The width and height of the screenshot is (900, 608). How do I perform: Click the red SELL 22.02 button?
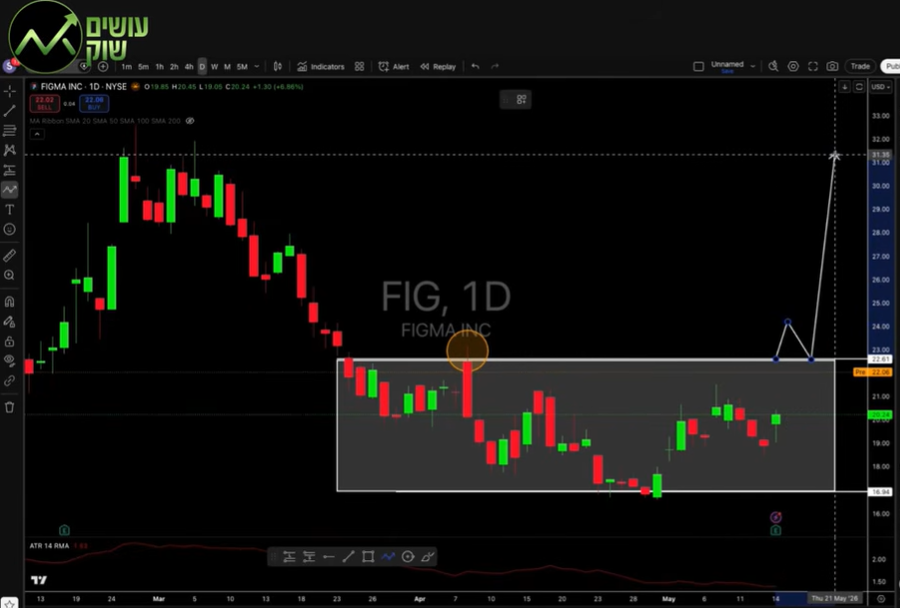[x=45, y=103]
